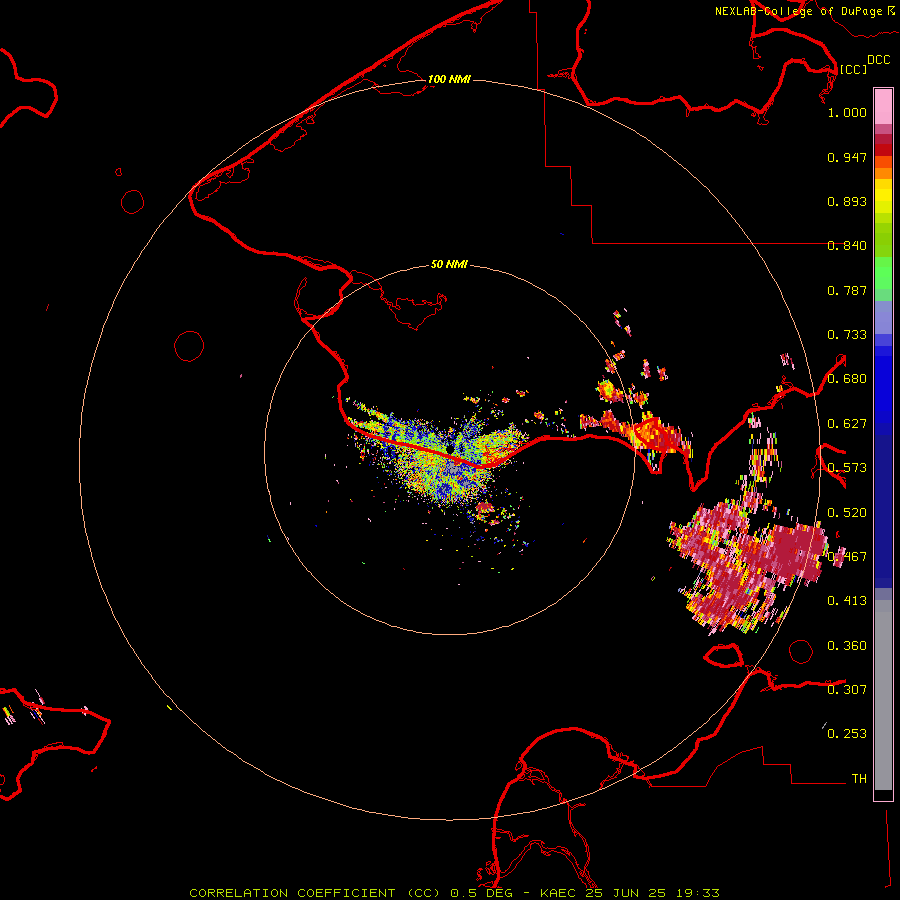The image size is (900, 900).
Task: Click the 0.787 colorbar value
Action: [x=847, y=290]
